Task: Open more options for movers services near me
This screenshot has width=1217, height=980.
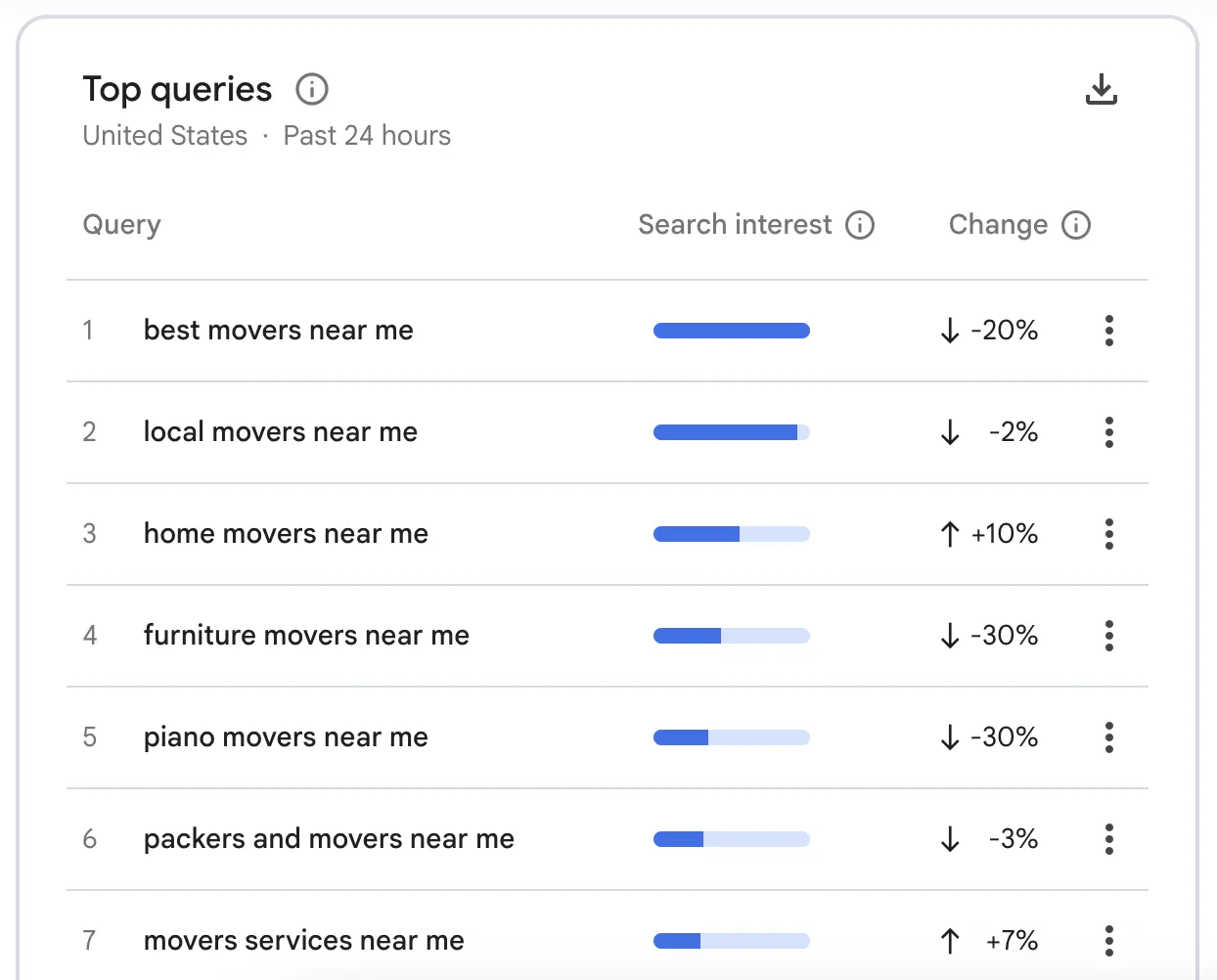Action: (1109, 941)
